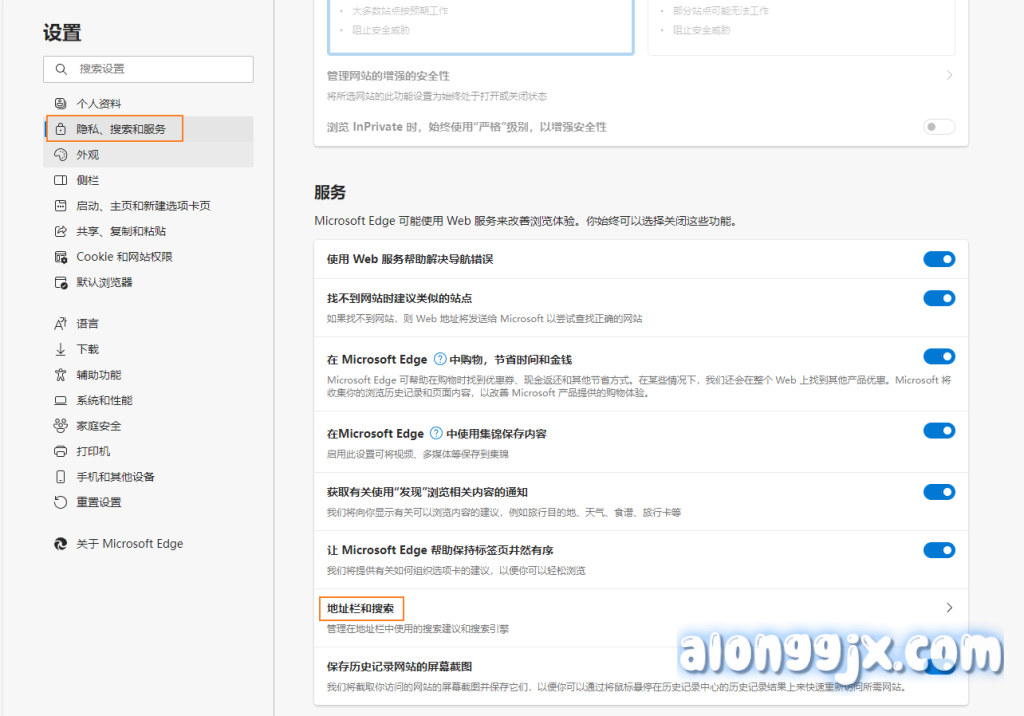1024x716 pixels.
Task: Go to 系统和性能 settings page
Action: coord(104,400)
